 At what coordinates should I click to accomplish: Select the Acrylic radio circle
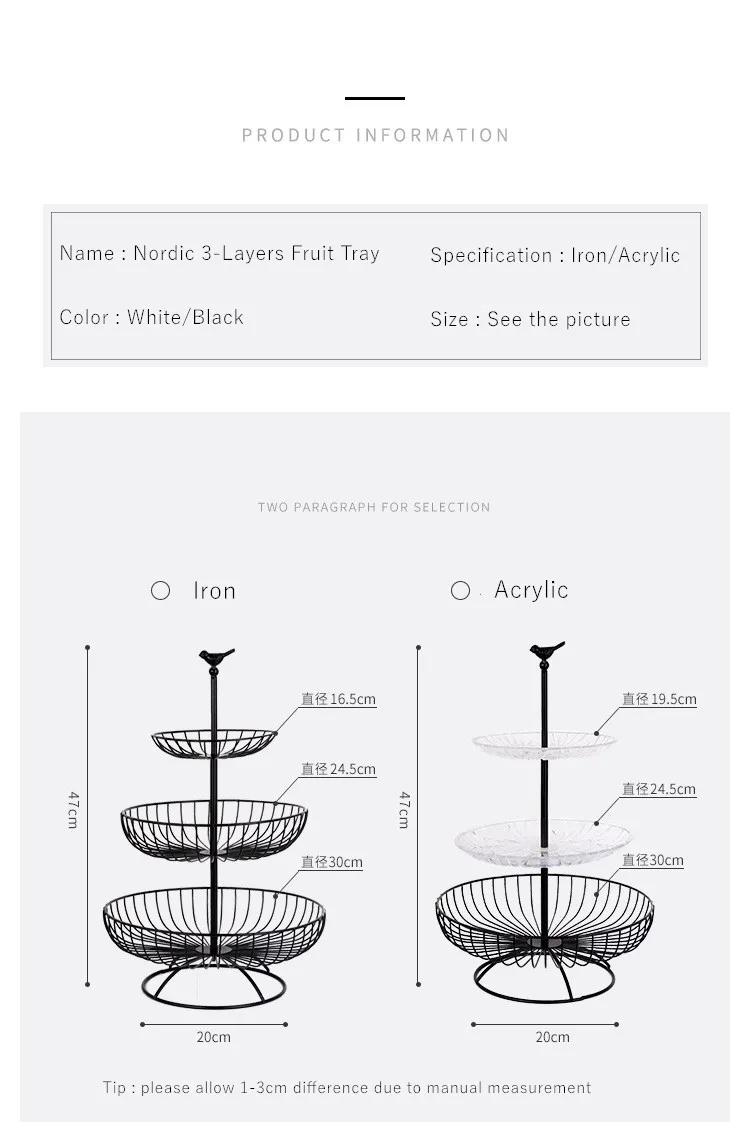pyautogui.click(x=460, y=590)
